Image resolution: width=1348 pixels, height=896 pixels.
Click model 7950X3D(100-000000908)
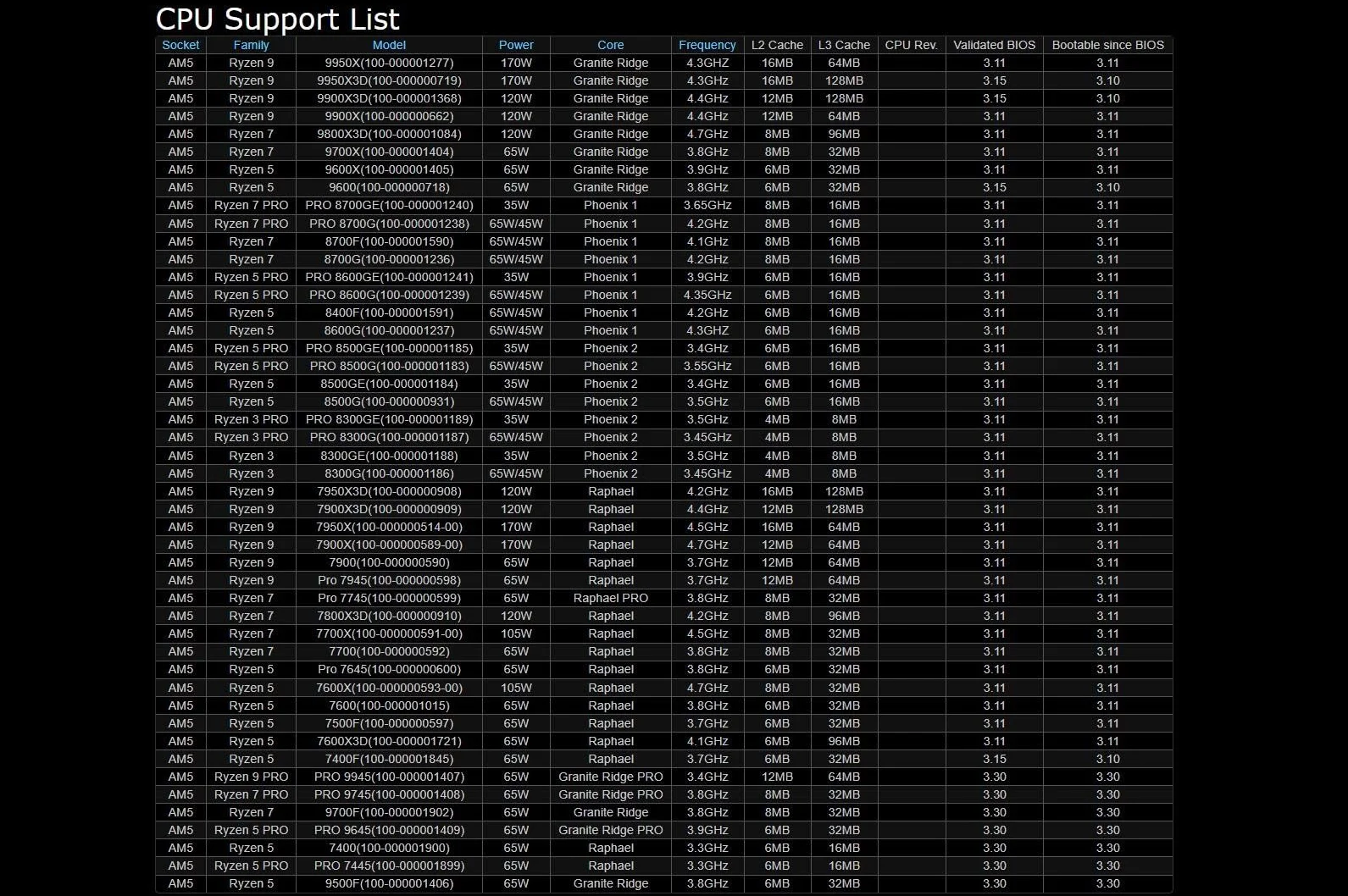[389, 491]
